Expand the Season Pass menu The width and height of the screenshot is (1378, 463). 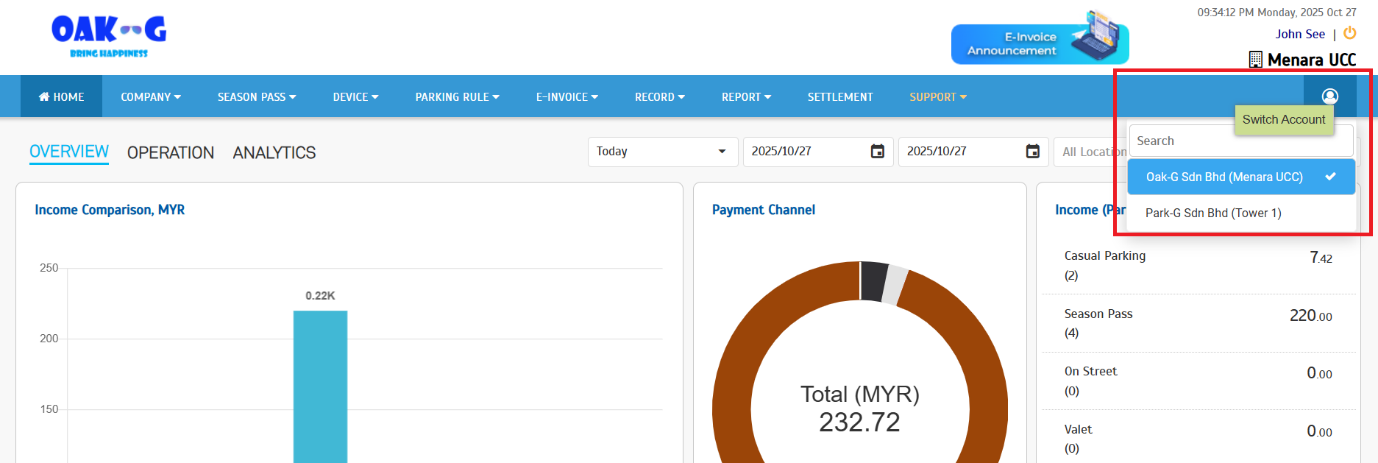[257, 97]
